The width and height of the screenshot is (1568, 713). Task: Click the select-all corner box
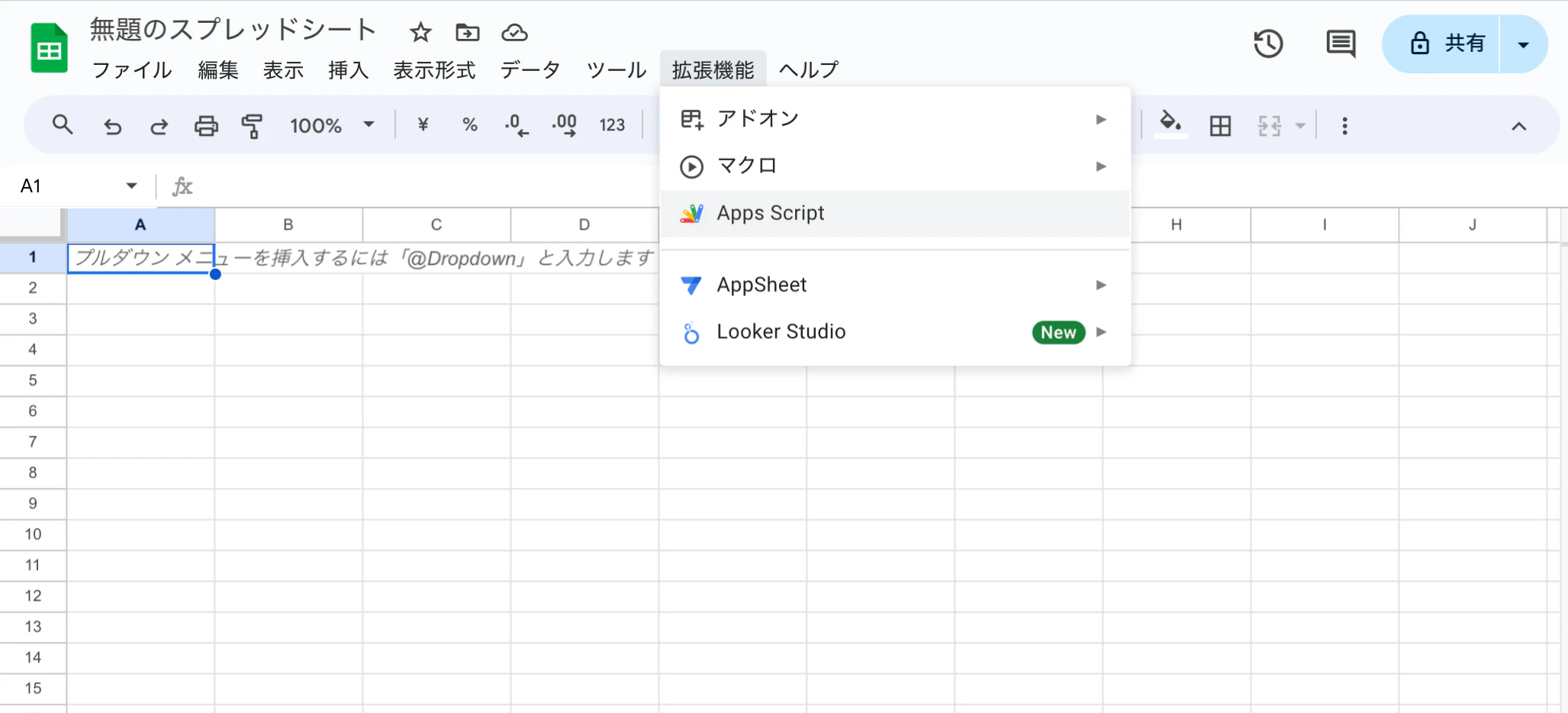coord(32,224)
